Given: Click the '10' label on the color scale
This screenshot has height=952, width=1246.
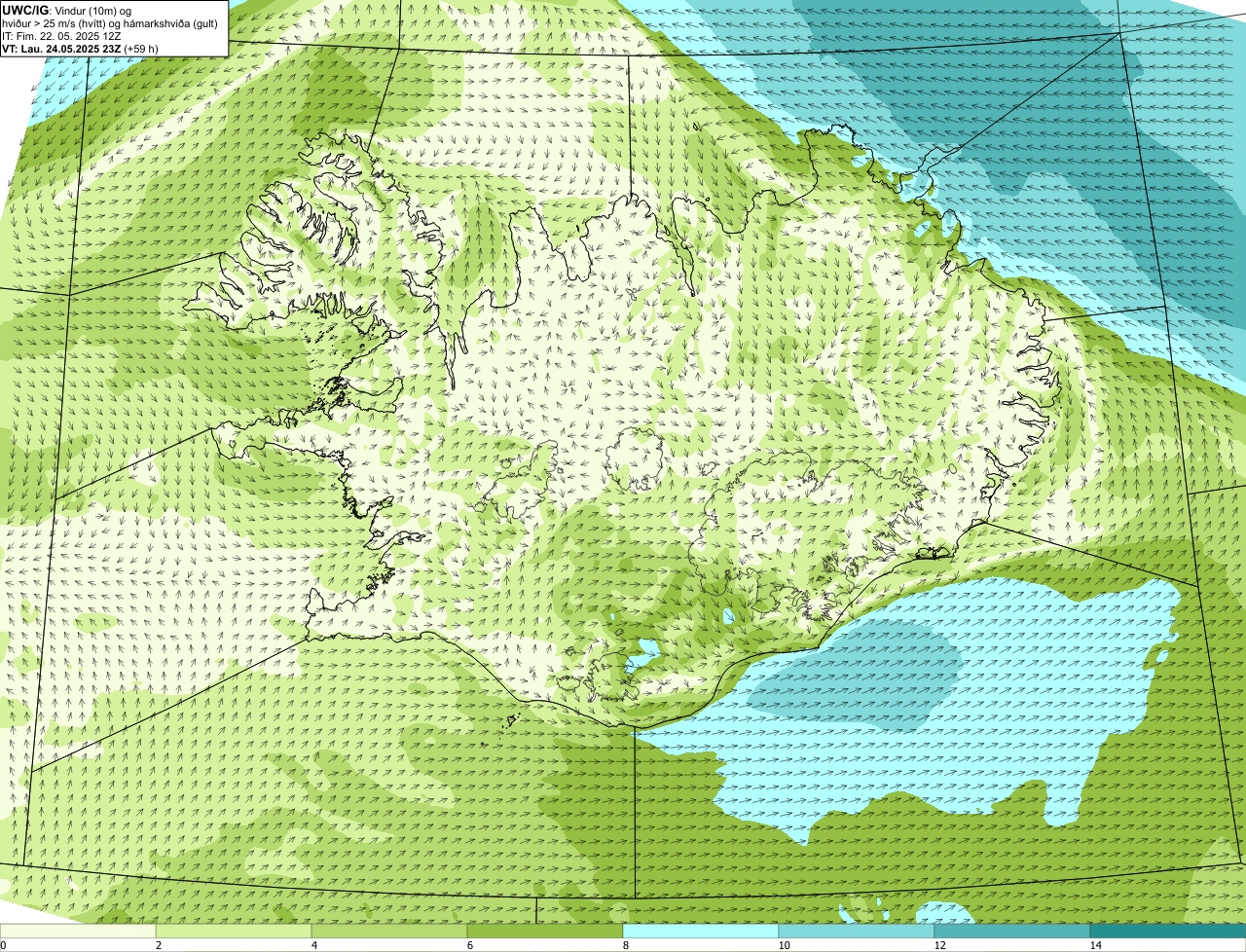Looking at the screenshot, I should point(784,945).
